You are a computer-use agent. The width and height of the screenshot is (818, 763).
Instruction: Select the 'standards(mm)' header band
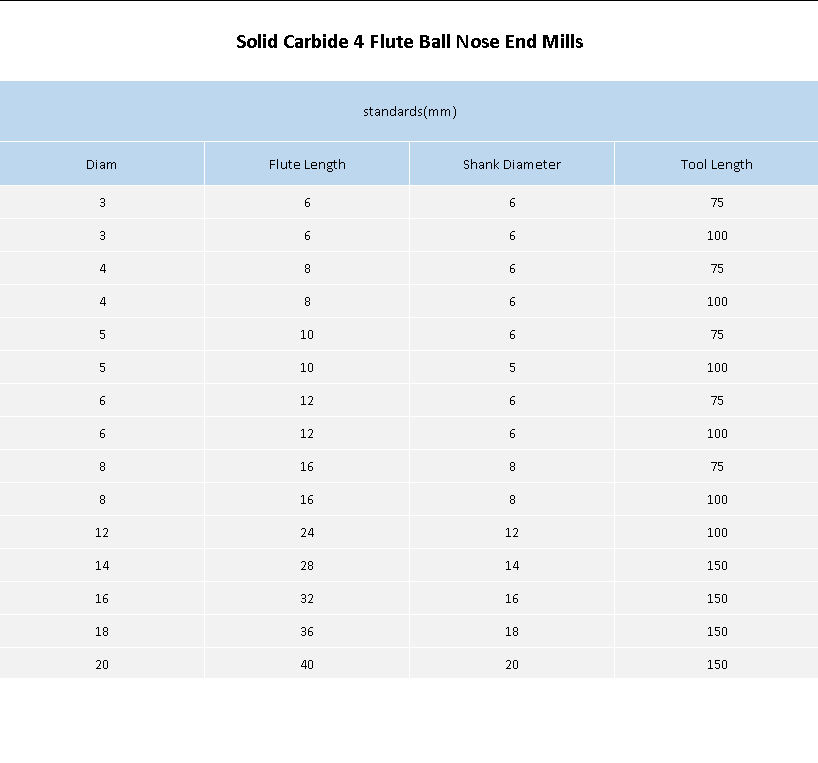coord(409,111)
